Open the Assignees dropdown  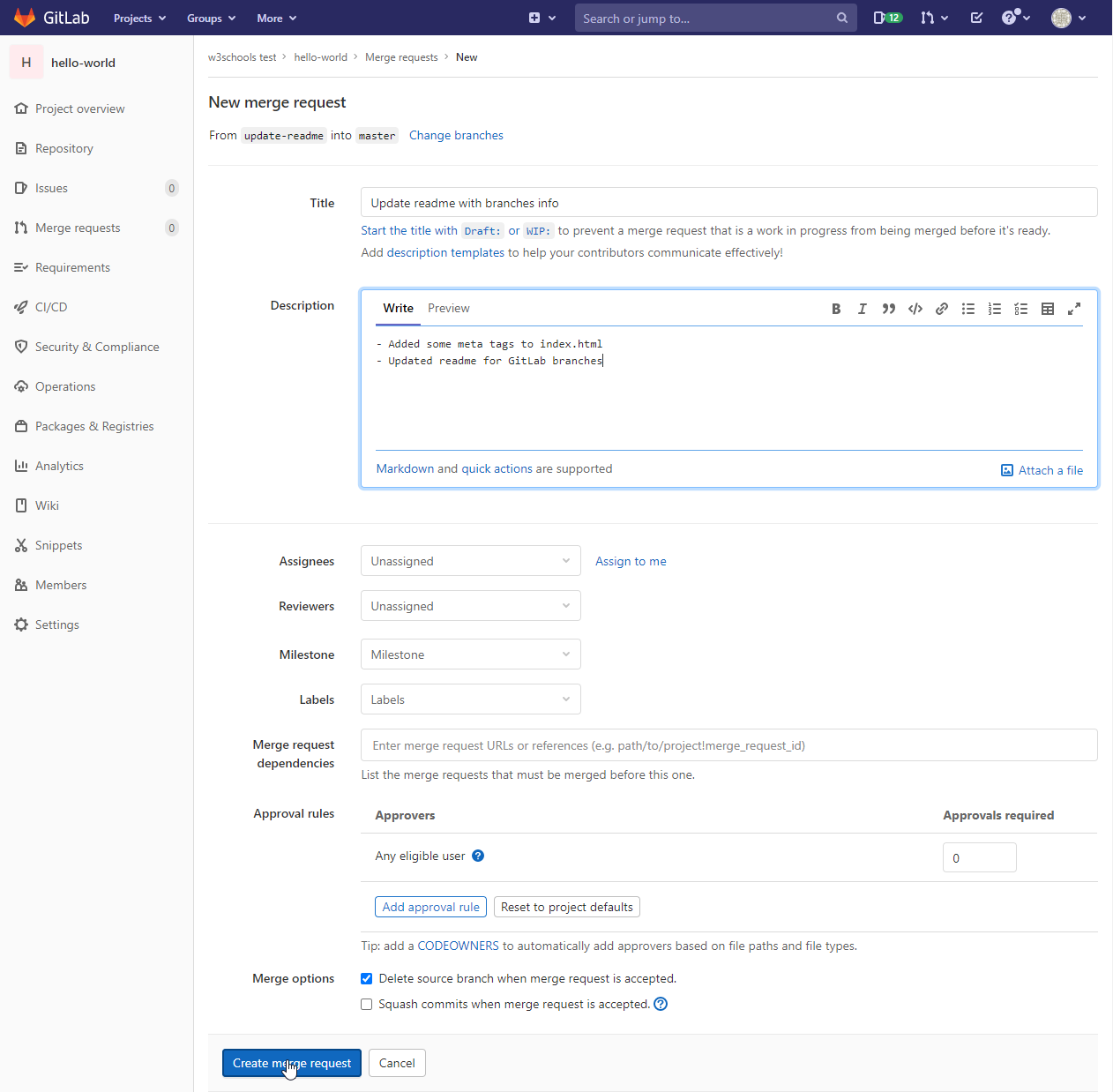pos(470,561)
